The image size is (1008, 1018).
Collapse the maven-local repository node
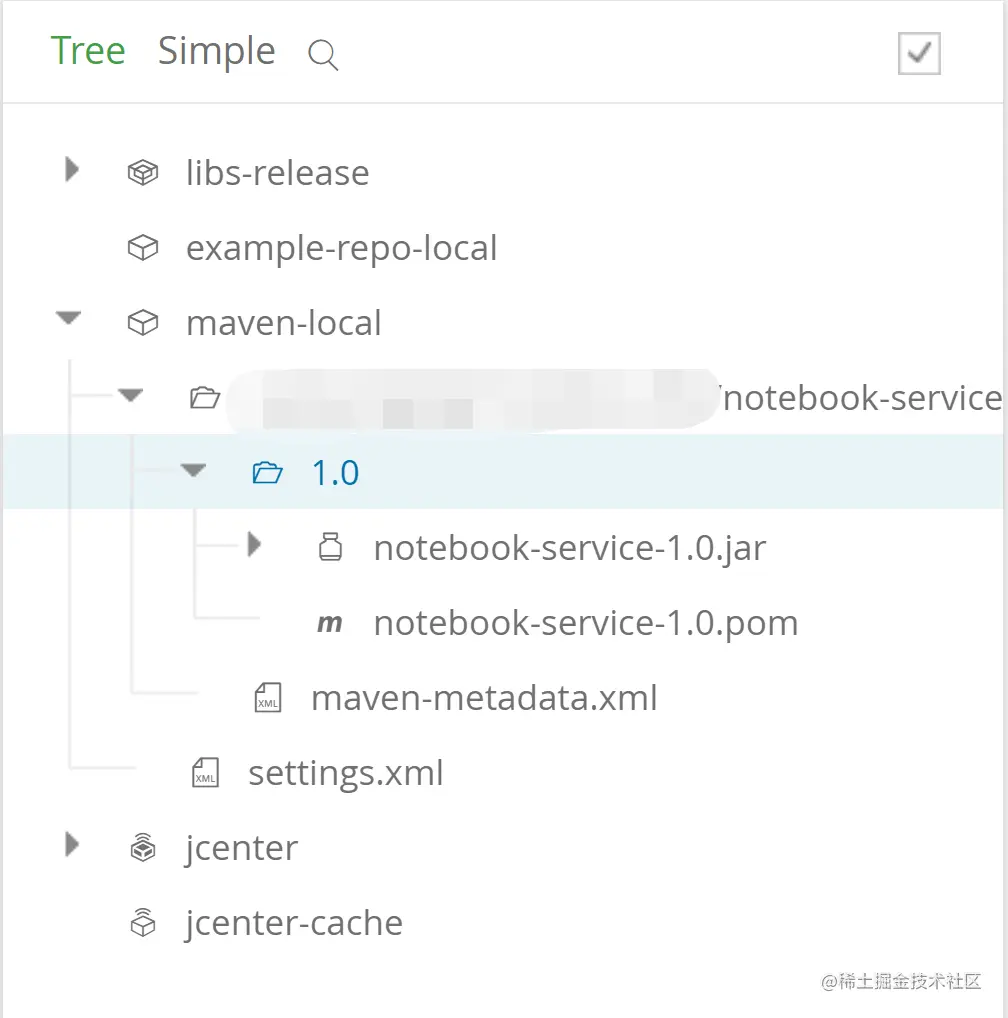(x=68, y=320)
